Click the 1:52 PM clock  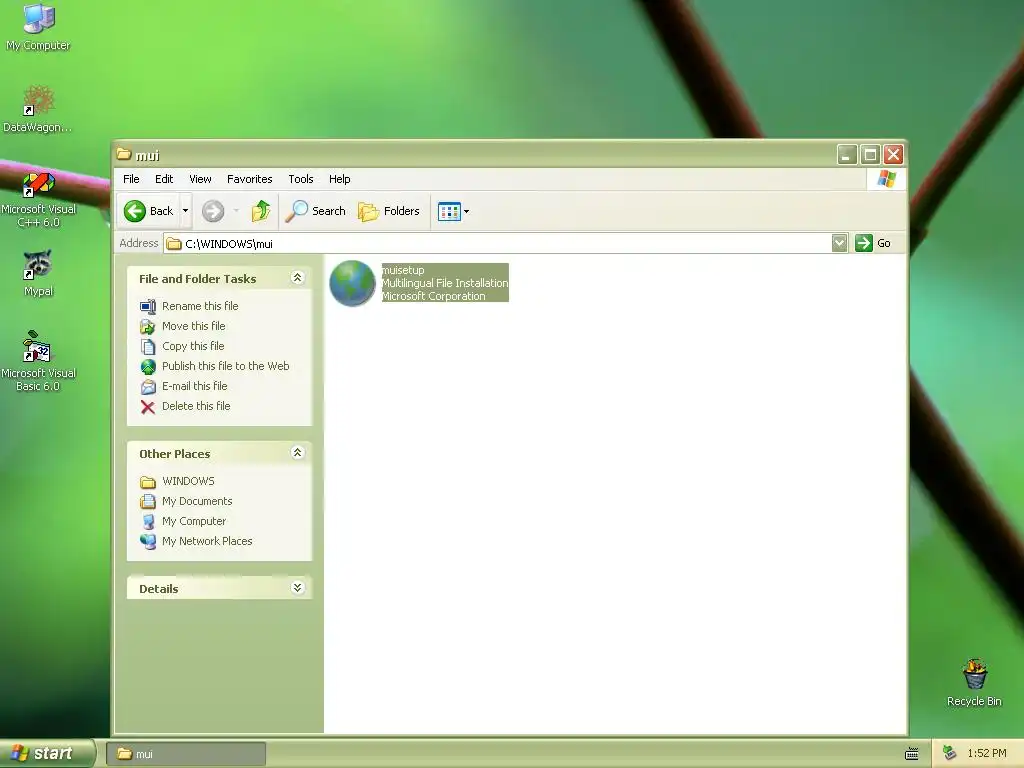point(987,753)
